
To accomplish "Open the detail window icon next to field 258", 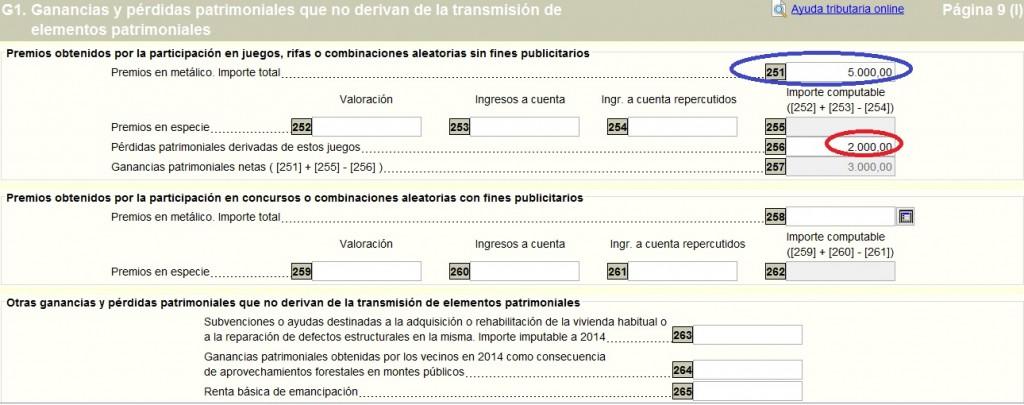I will [905, 217].
